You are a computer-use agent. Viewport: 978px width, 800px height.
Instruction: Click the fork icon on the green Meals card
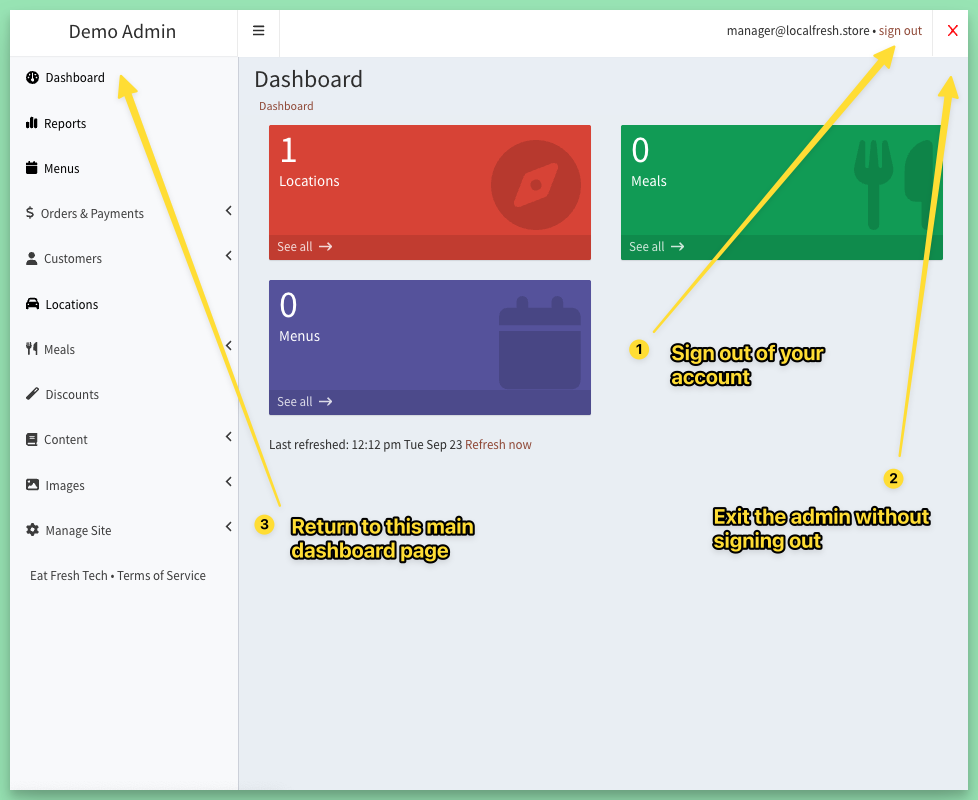[873, 185]
